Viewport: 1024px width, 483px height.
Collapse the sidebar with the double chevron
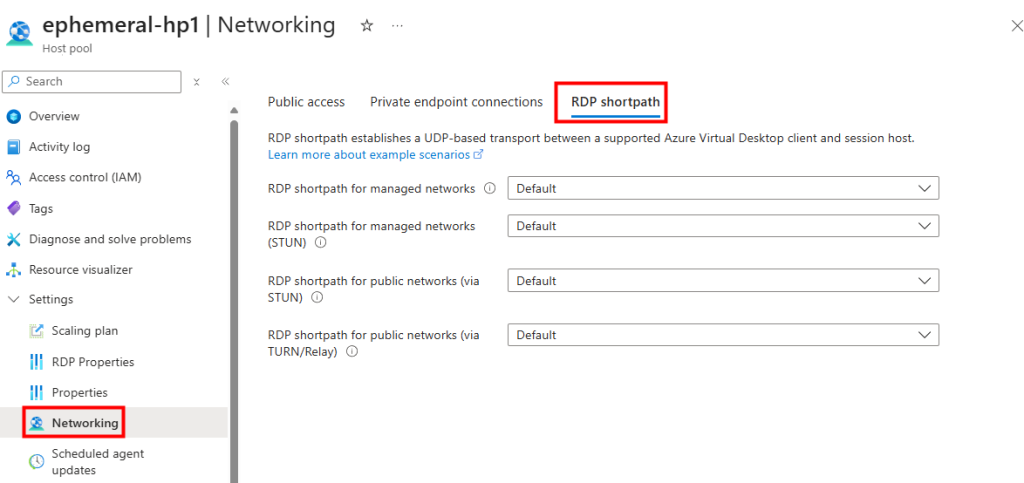pyautogui.click(x=225, y=82)
